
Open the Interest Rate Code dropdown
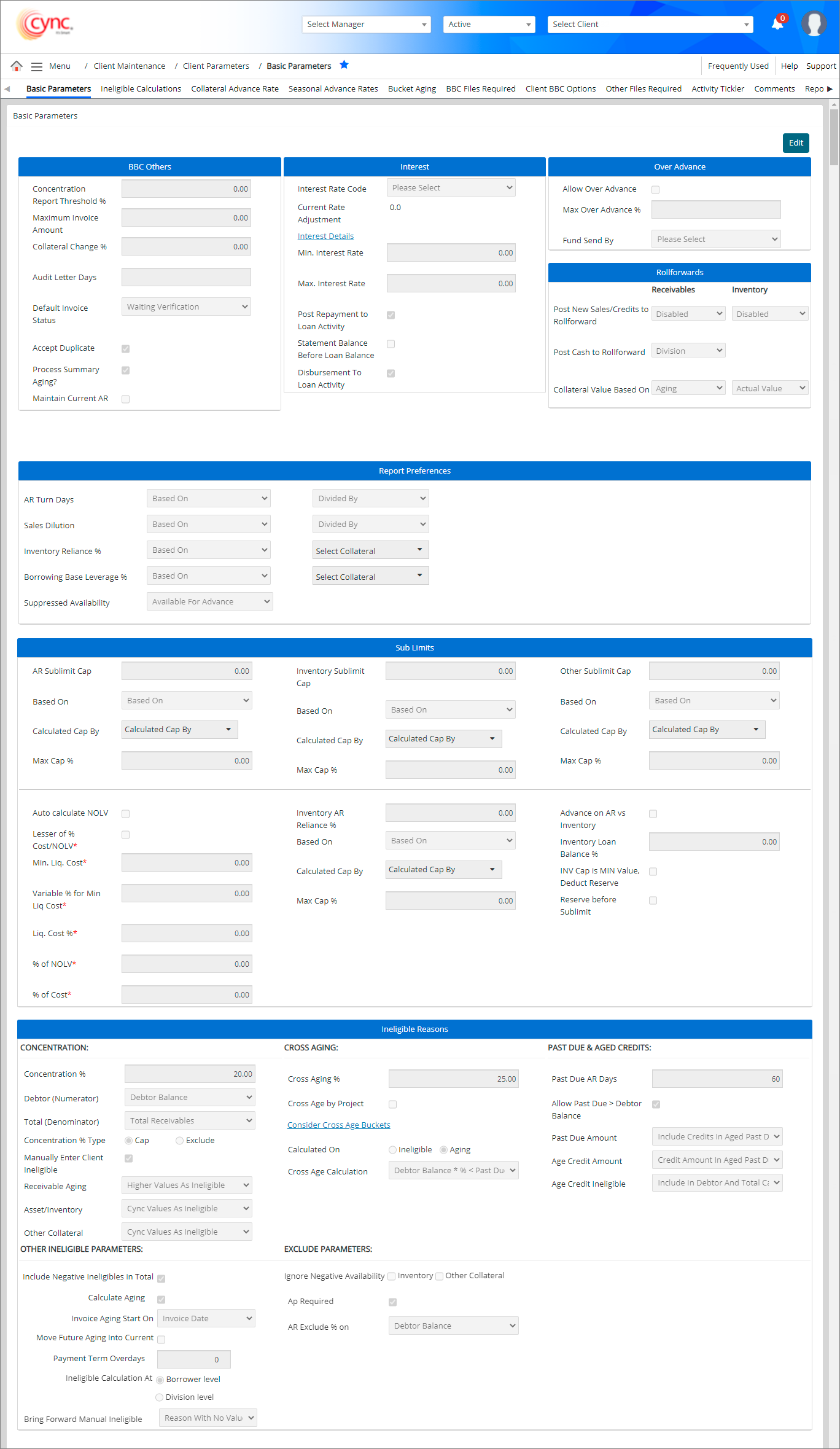point(451,188)
